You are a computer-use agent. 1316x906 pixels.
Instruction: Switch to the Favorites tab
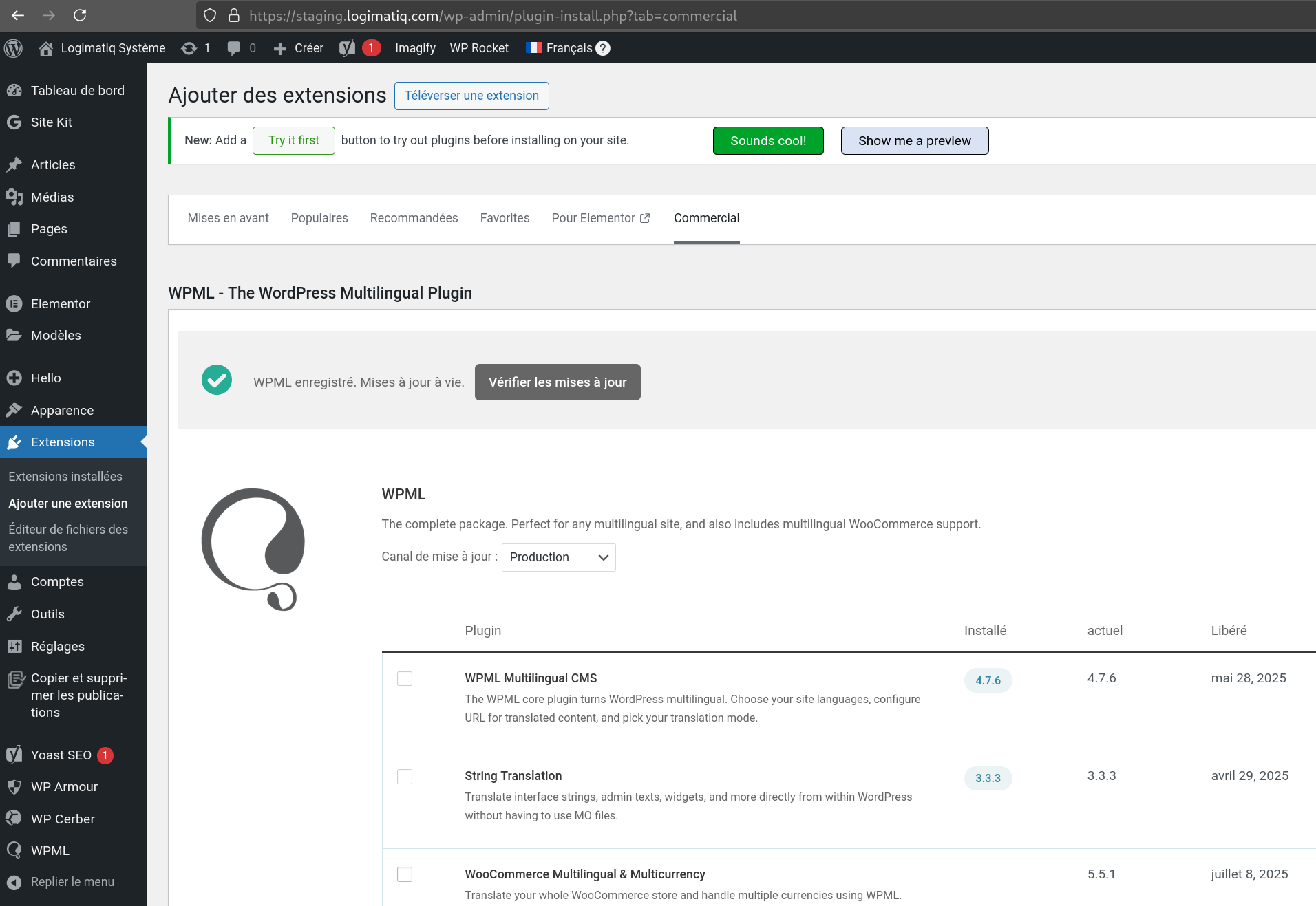505,218
